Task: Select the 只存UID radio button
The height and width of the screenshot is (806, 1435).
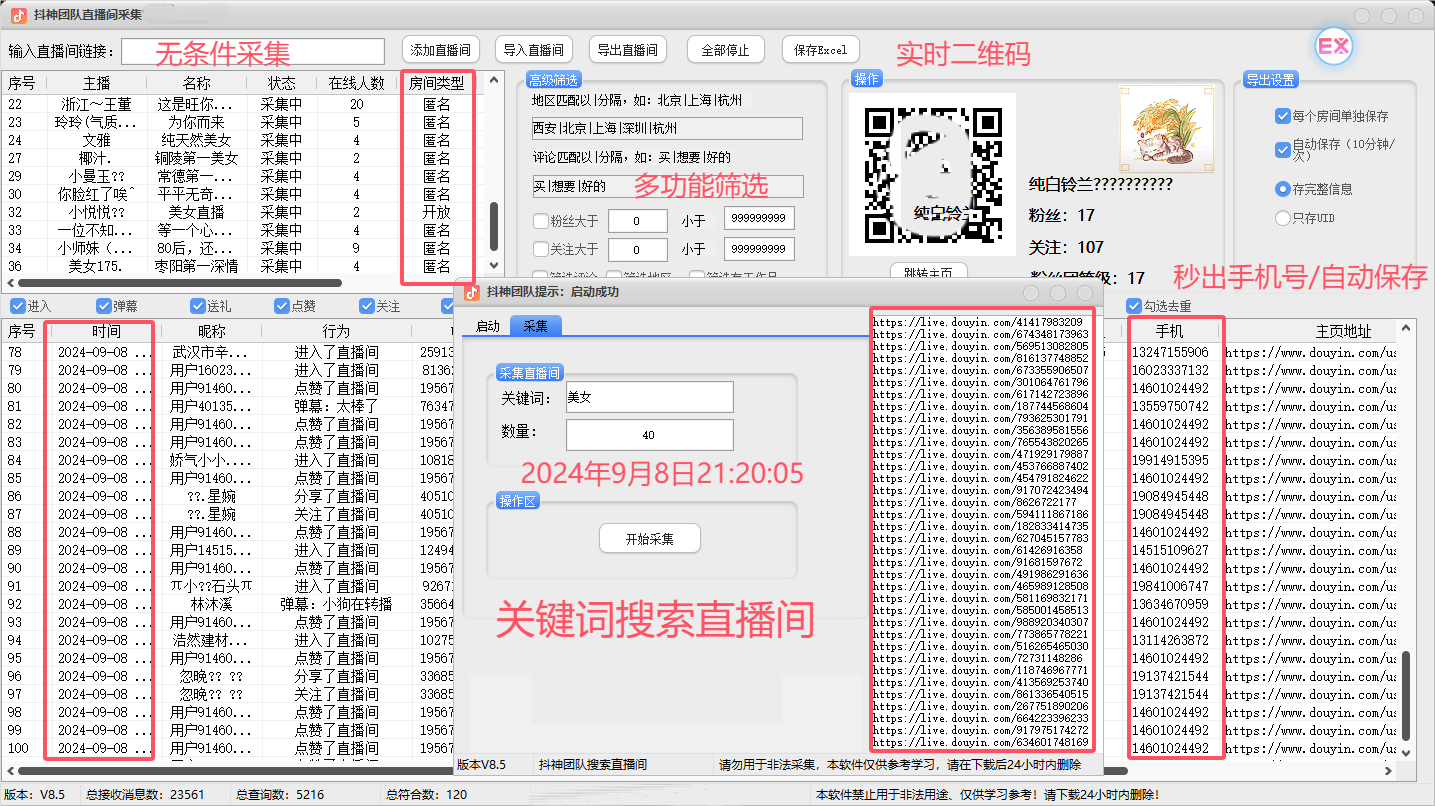Action: pos(1283,218)
